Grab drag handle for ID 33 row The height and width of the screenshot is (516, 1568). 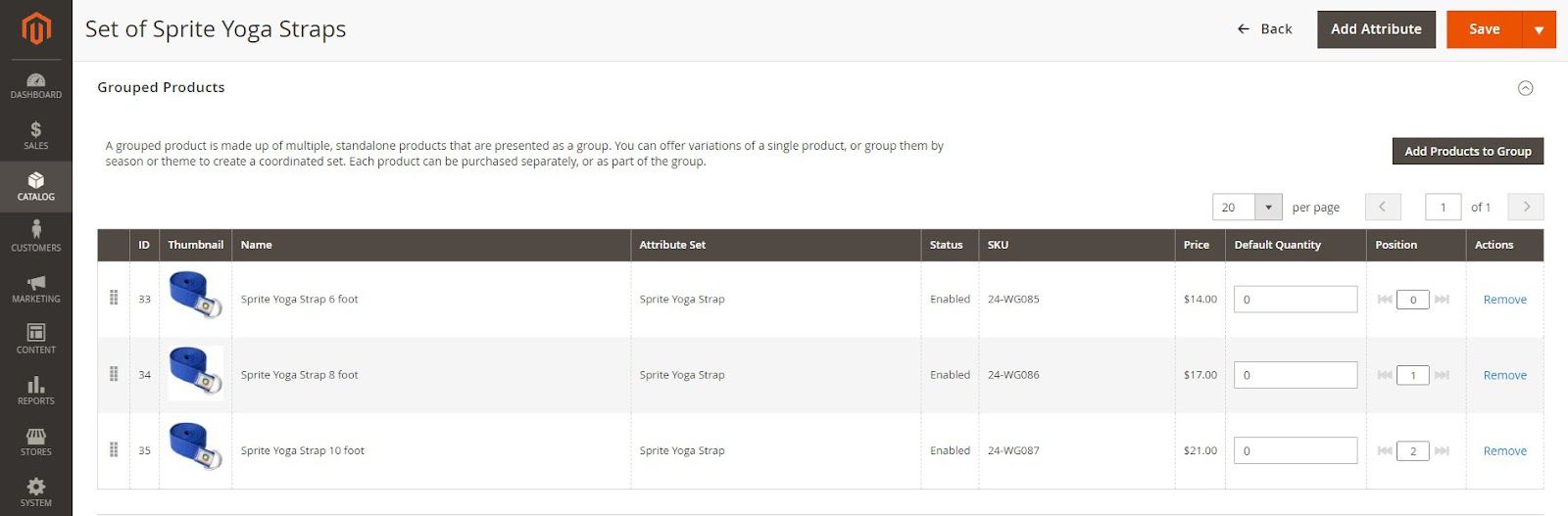coord(114,298)
